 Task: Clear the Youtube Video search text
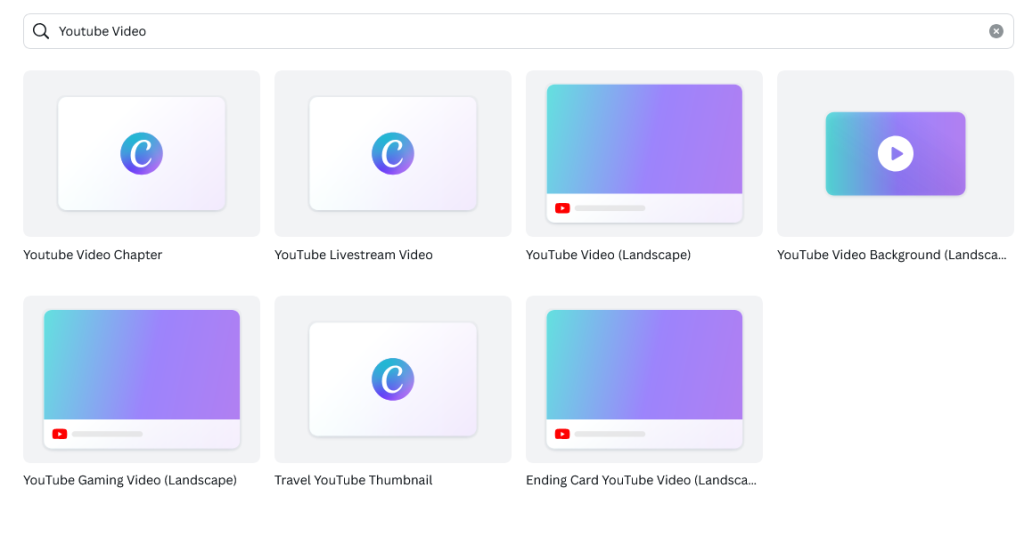pyautogui.click(x=995, y=31)
